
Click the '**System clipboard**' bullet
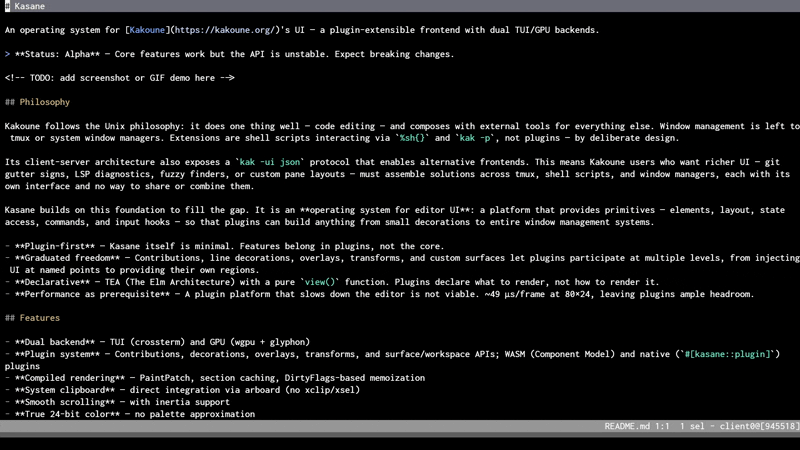coord(65,390)
